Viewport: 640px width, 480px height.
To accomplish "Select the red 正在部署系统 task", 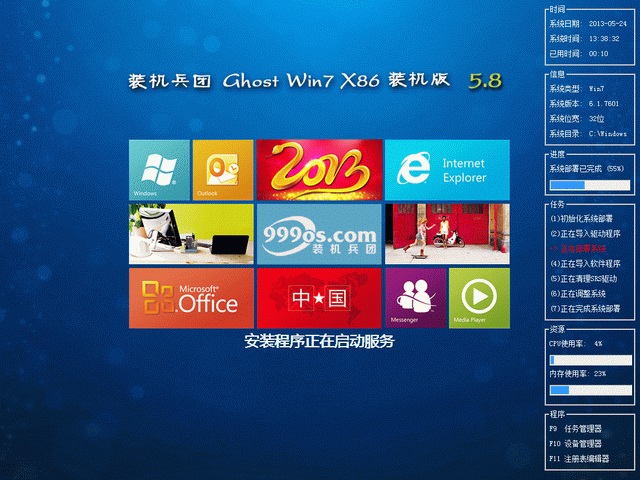I will tap(578, 249).
